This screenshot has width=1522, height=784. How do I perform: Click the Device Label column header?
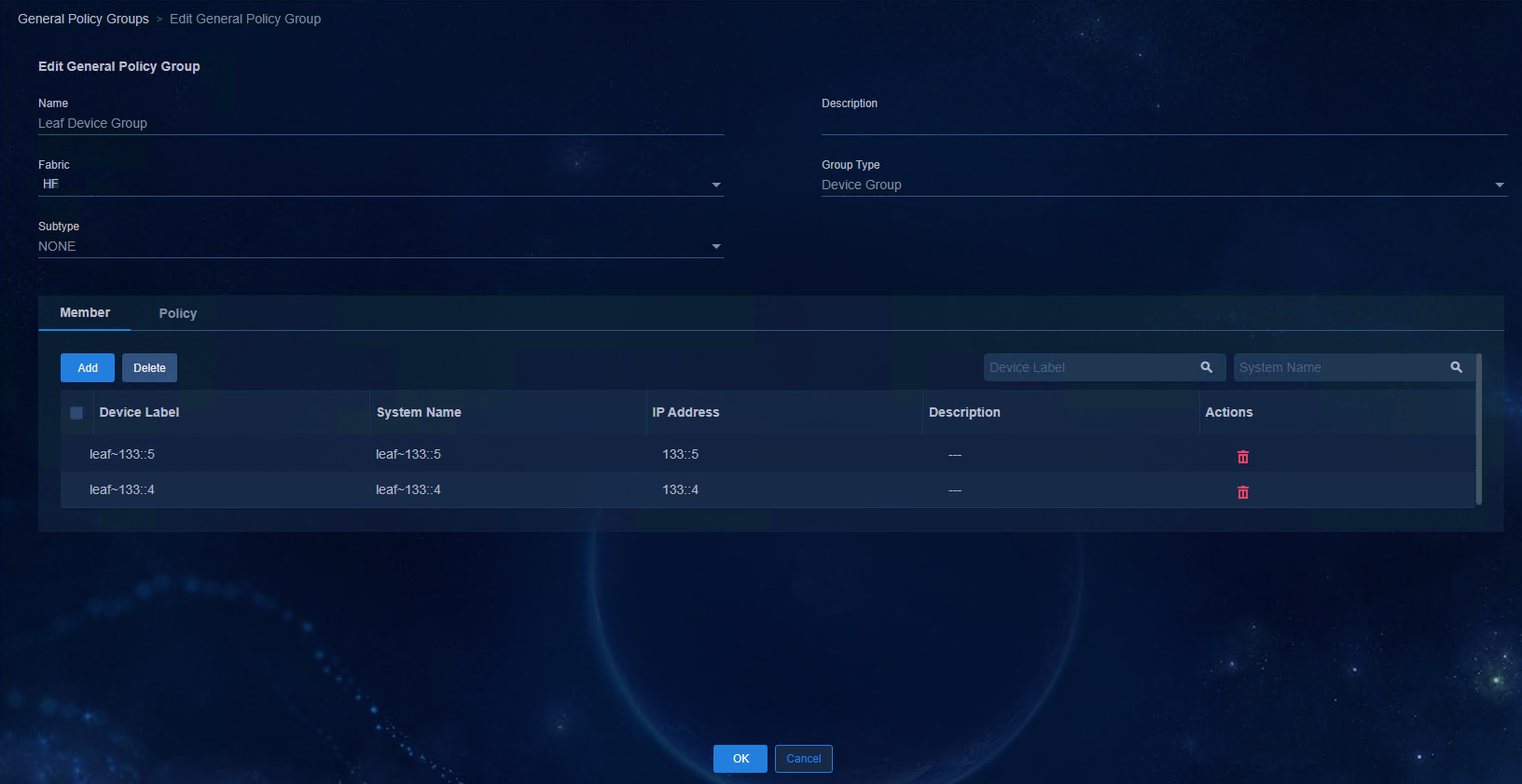139,412
